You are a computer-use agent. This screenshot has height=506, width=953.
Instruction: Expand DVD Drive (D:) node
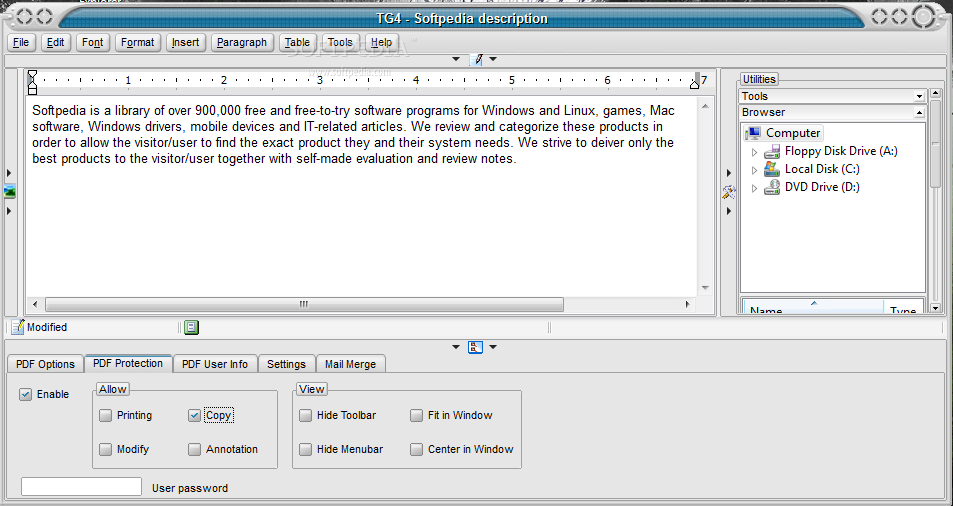[x=755, y=188]
